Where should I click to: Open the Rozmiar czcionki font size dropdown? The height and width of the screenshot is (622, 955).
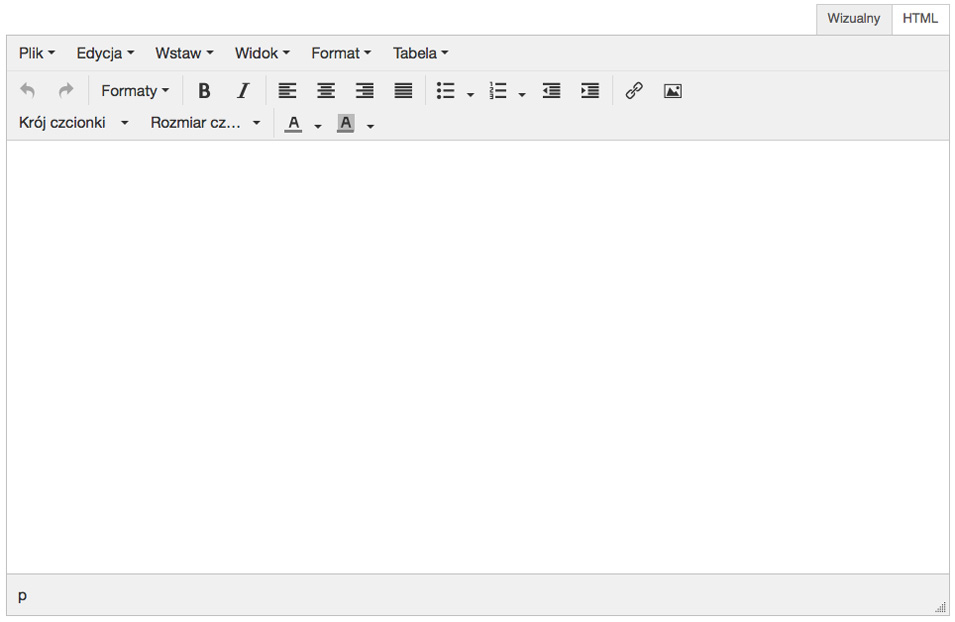pyautogui.click(x=205, y=122)
